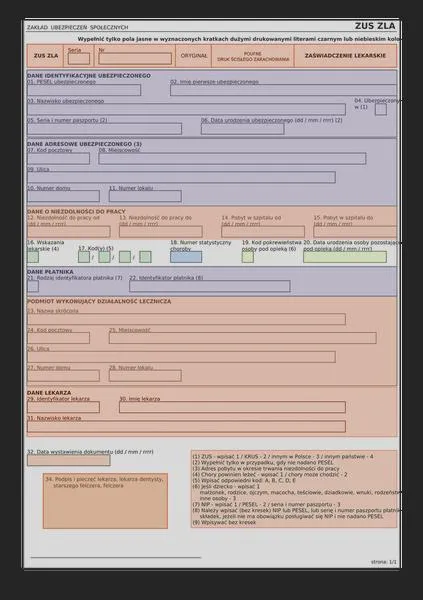The image size is (423, 600).
Task: Click the first Kod(y) green box
Action: [x=84, y=257]
